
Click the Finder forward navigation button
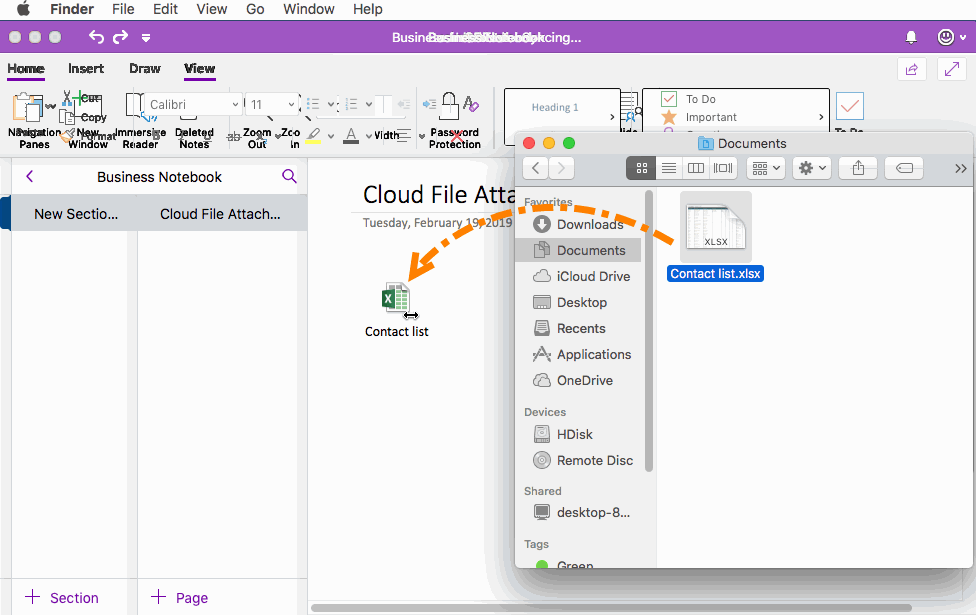point(561,168)
